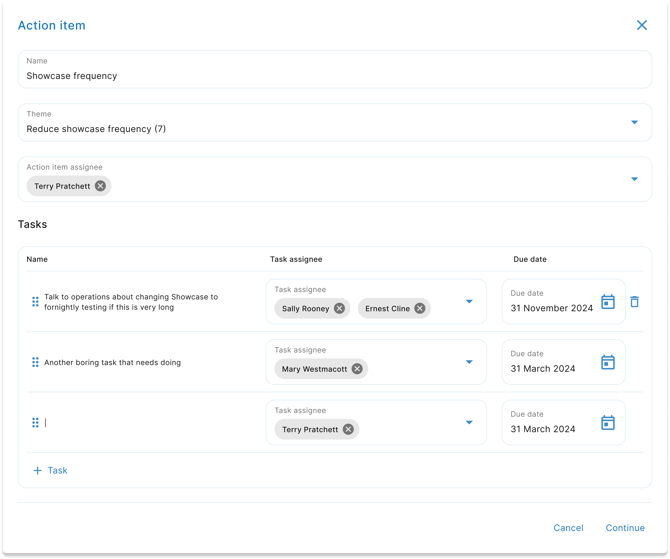
Task: Grab the drag handle of the first task
Action: (35, 302)
